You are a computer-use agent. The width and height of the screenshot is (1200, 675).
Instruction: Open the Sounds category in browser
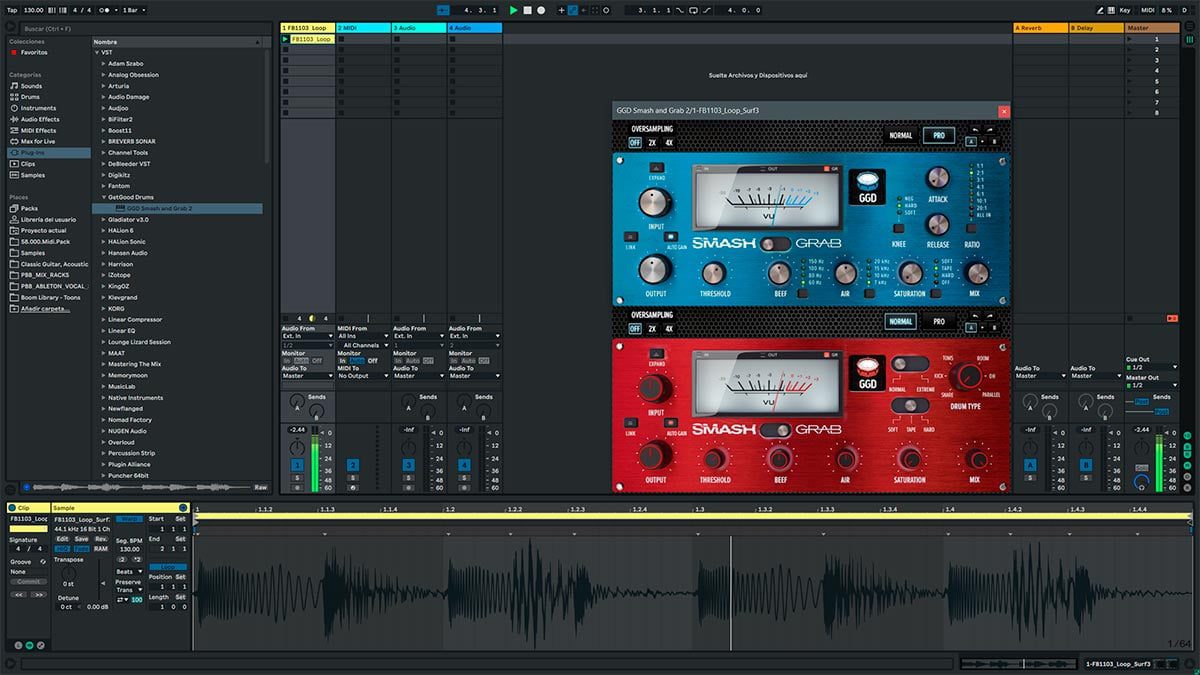pyautogui.click(x=31, y=86)
